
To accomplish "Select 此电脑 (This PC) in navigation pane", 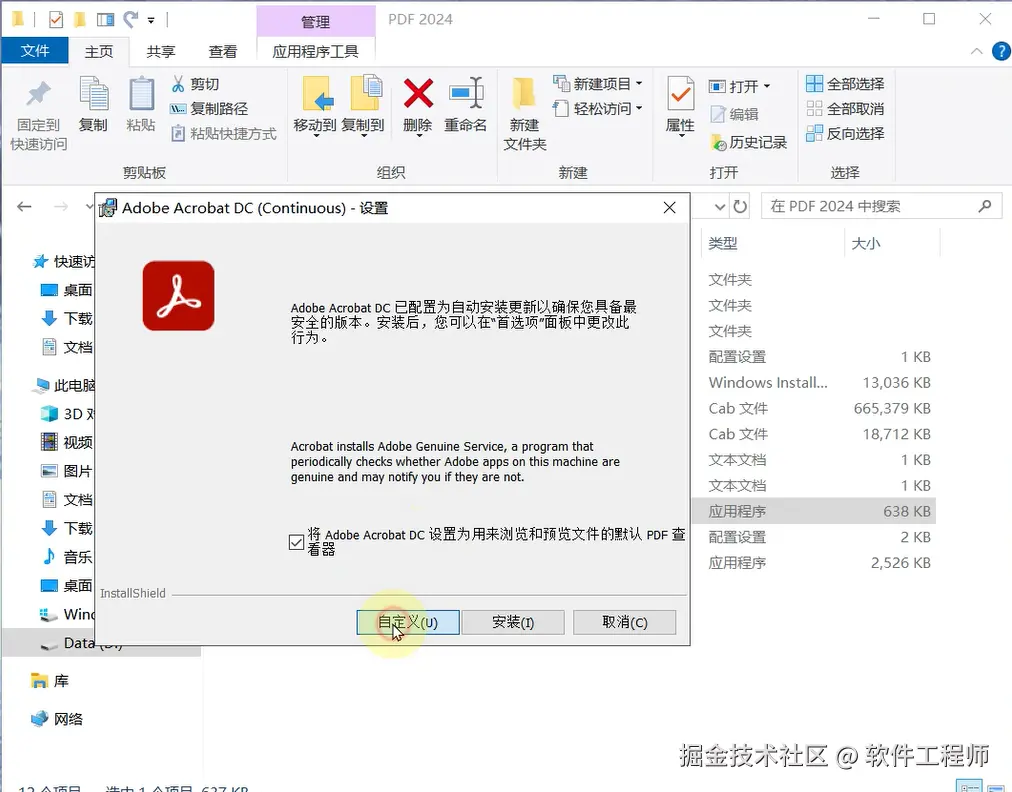I will pyautogui.click(x=64, y=385).
